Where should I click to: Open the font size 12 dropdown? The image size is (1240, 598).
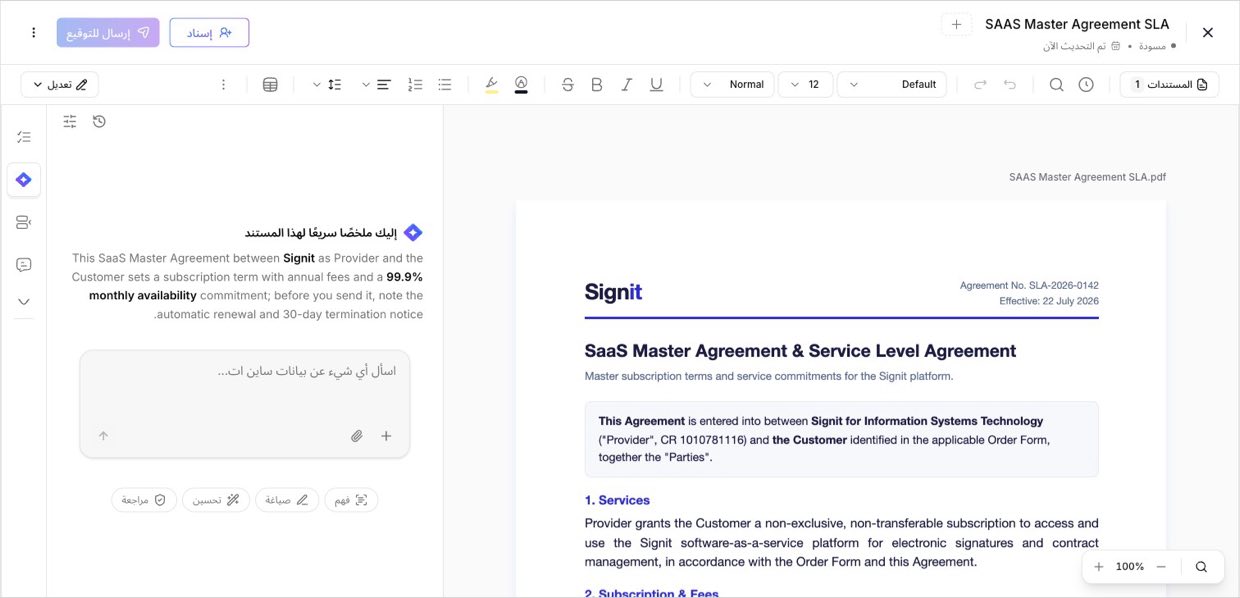coord(805,85)
